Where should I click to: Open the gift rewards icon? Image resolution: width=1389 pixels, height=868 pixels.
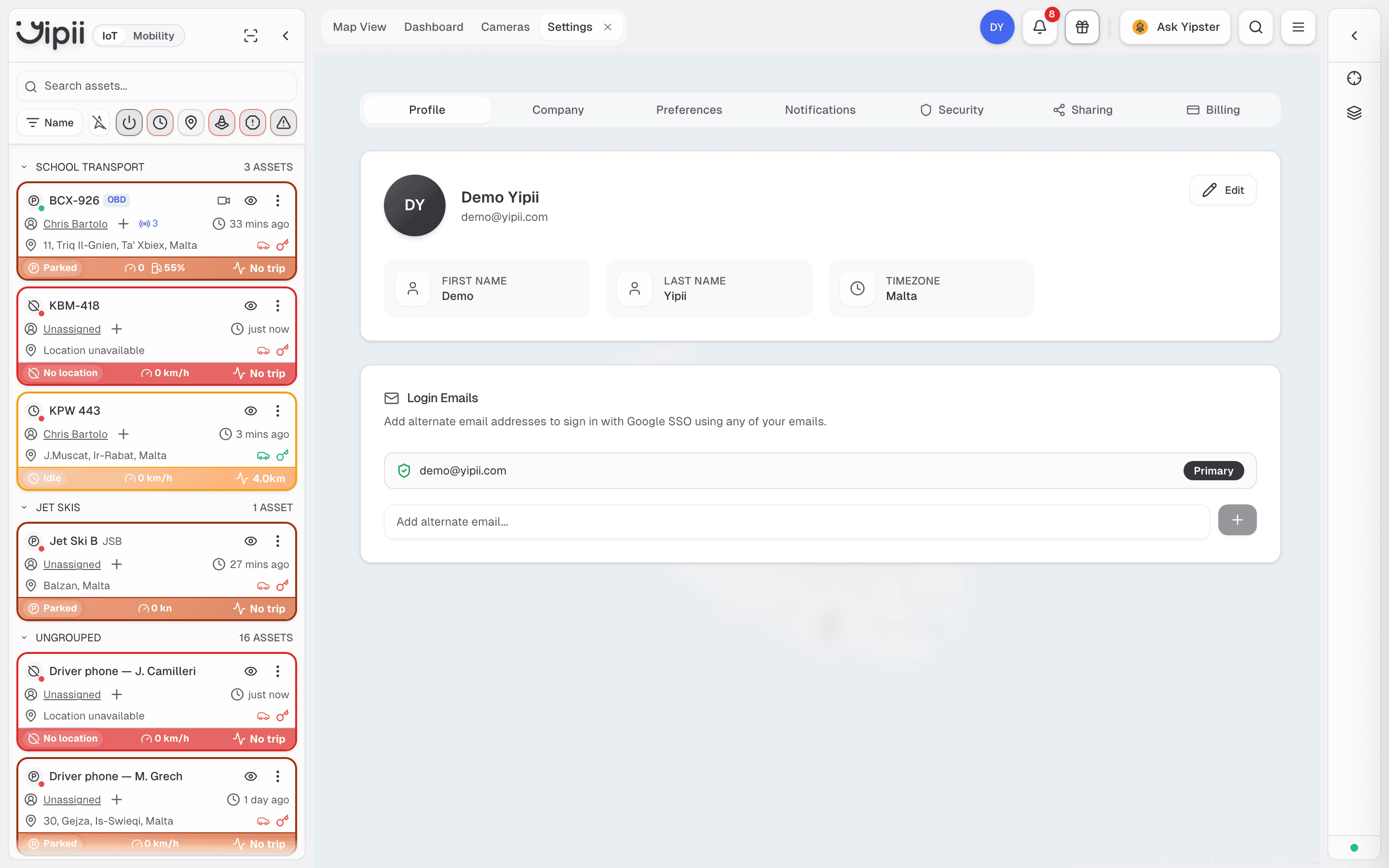(x=1082, y=27)
